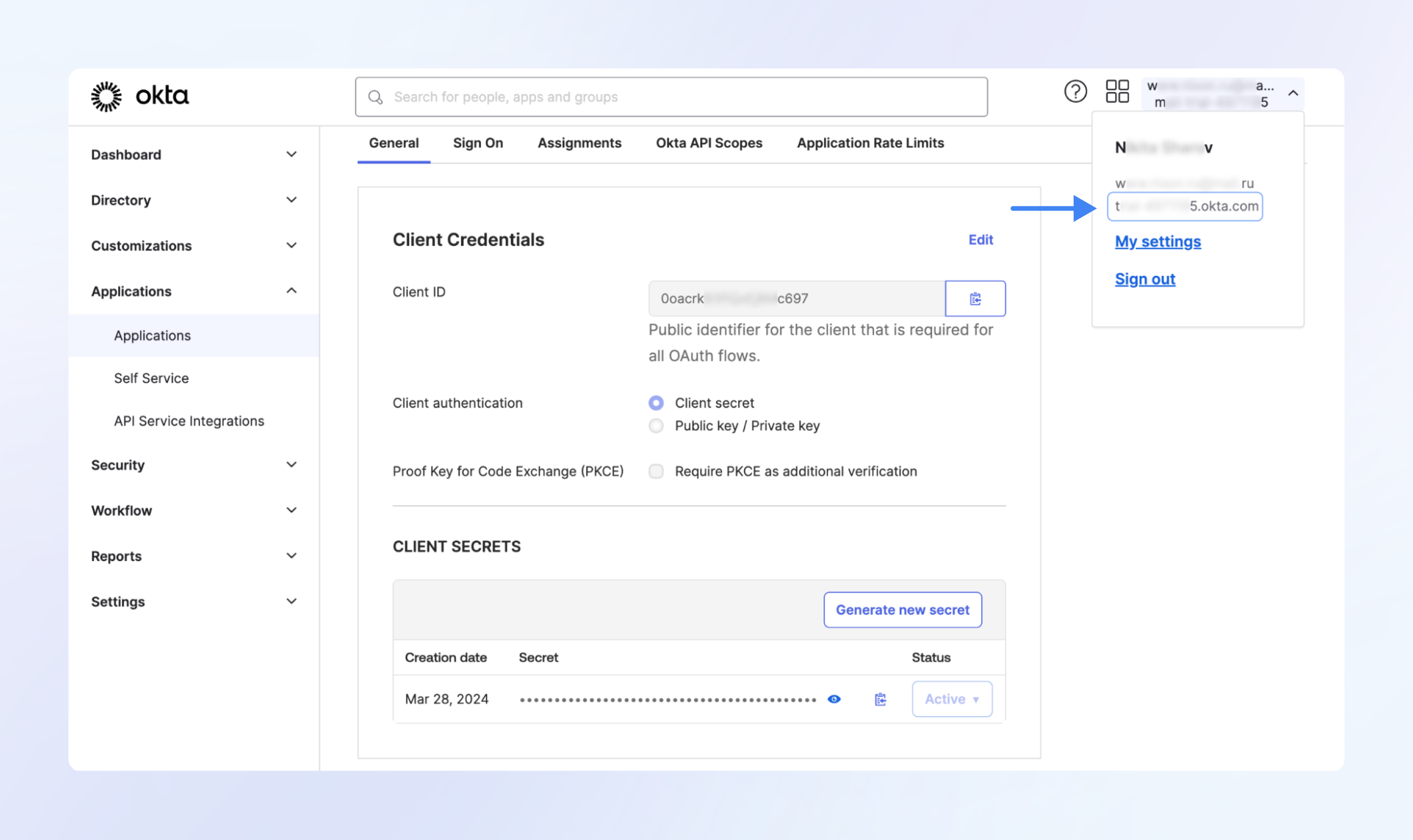
Task: Select Public key / Private key option
Action: (x=656, y=426)
